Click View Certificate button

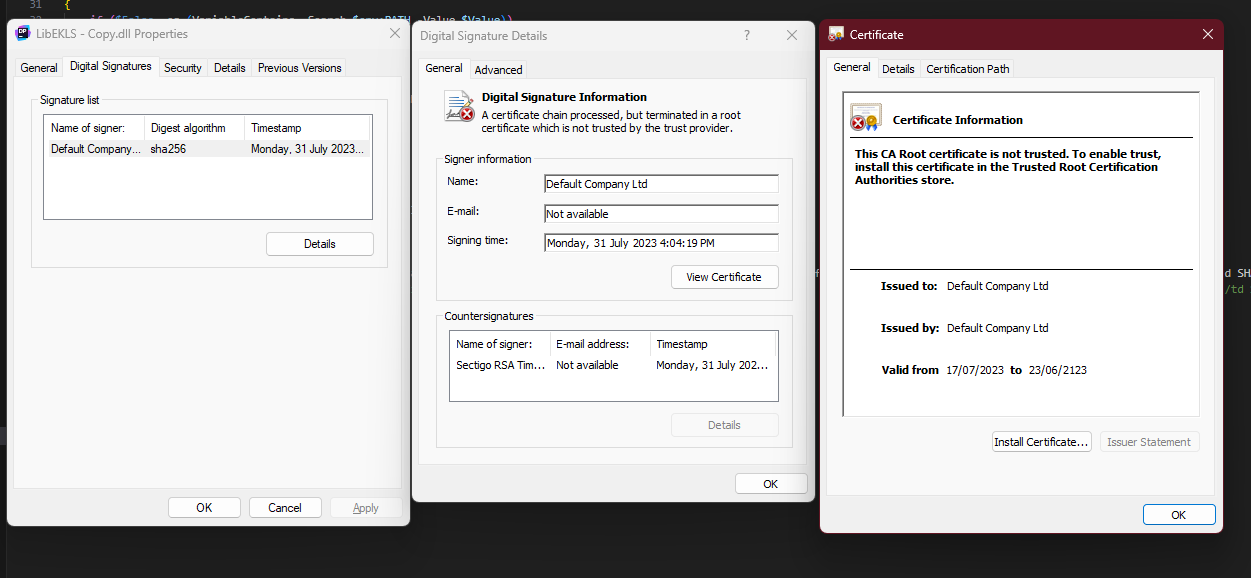[724, 277]
